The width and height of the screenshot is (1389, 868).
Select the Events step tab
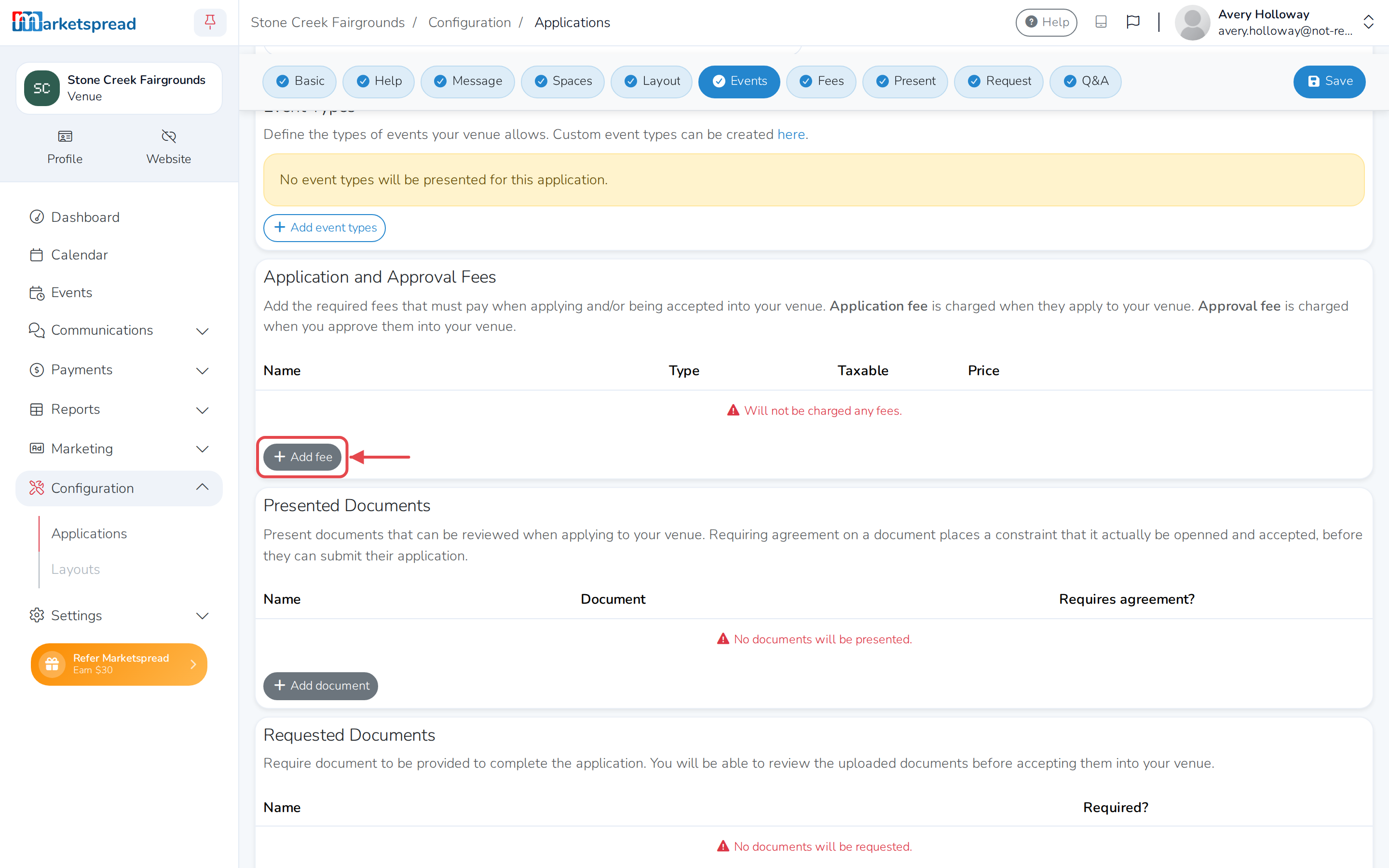(739, 81)
